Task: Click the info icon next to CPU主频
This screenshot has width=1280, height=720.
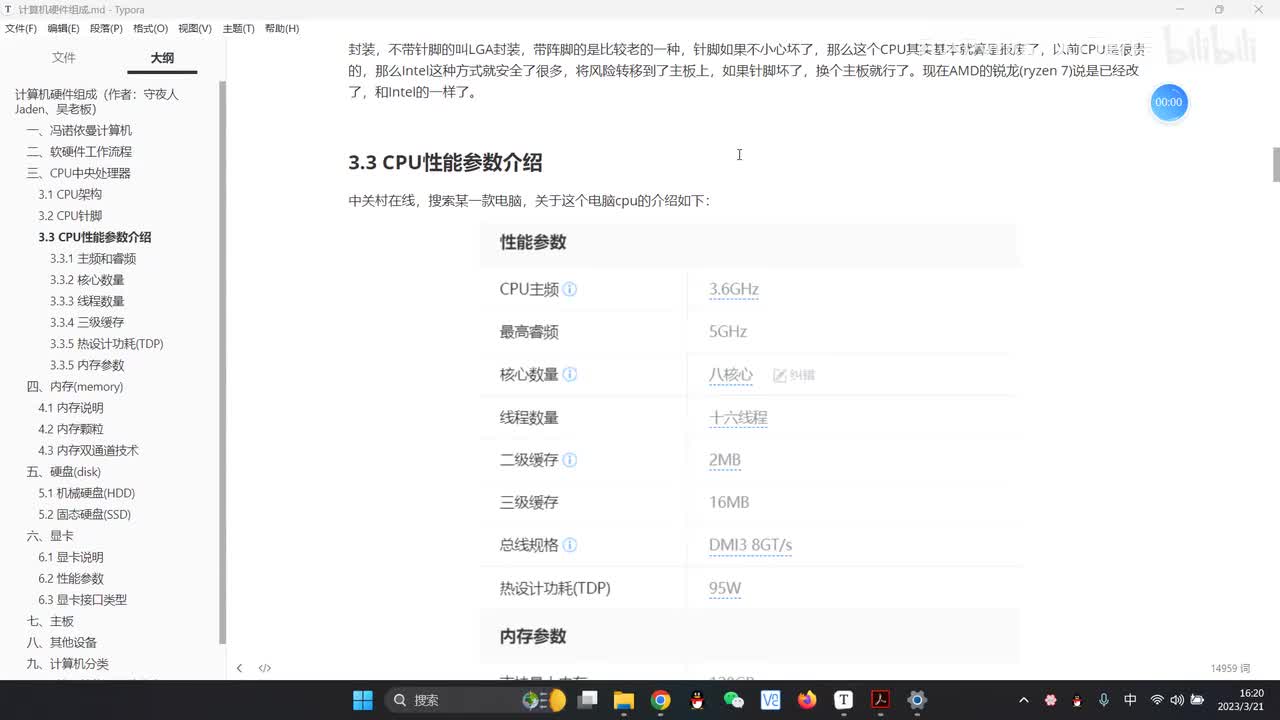Action: 570,289
